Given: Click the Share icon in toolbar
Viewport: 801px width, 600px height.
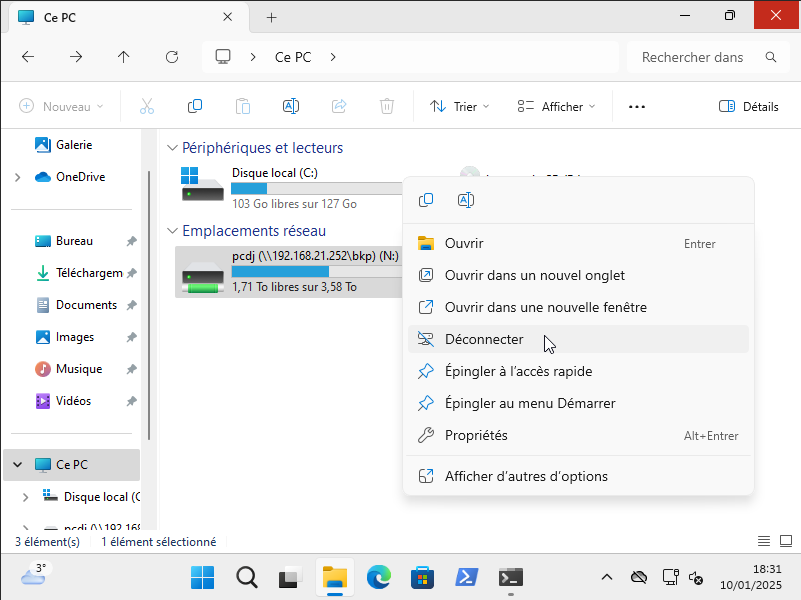Looking at the screenshot, I should pos(339,106).
